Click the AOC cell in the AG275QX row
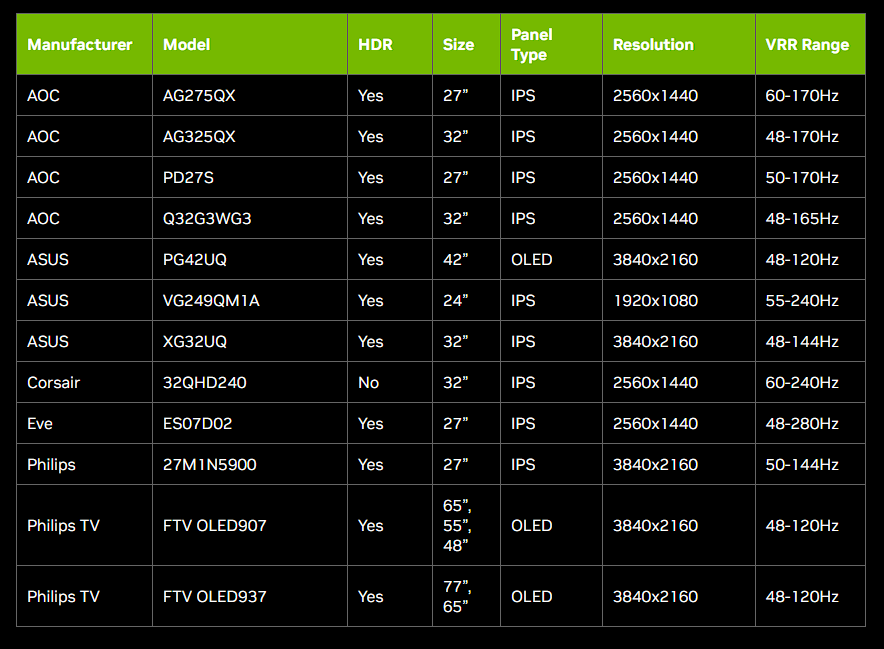This screenshot has height=649, width=884. pyautogui.click(x=85, y=95)
